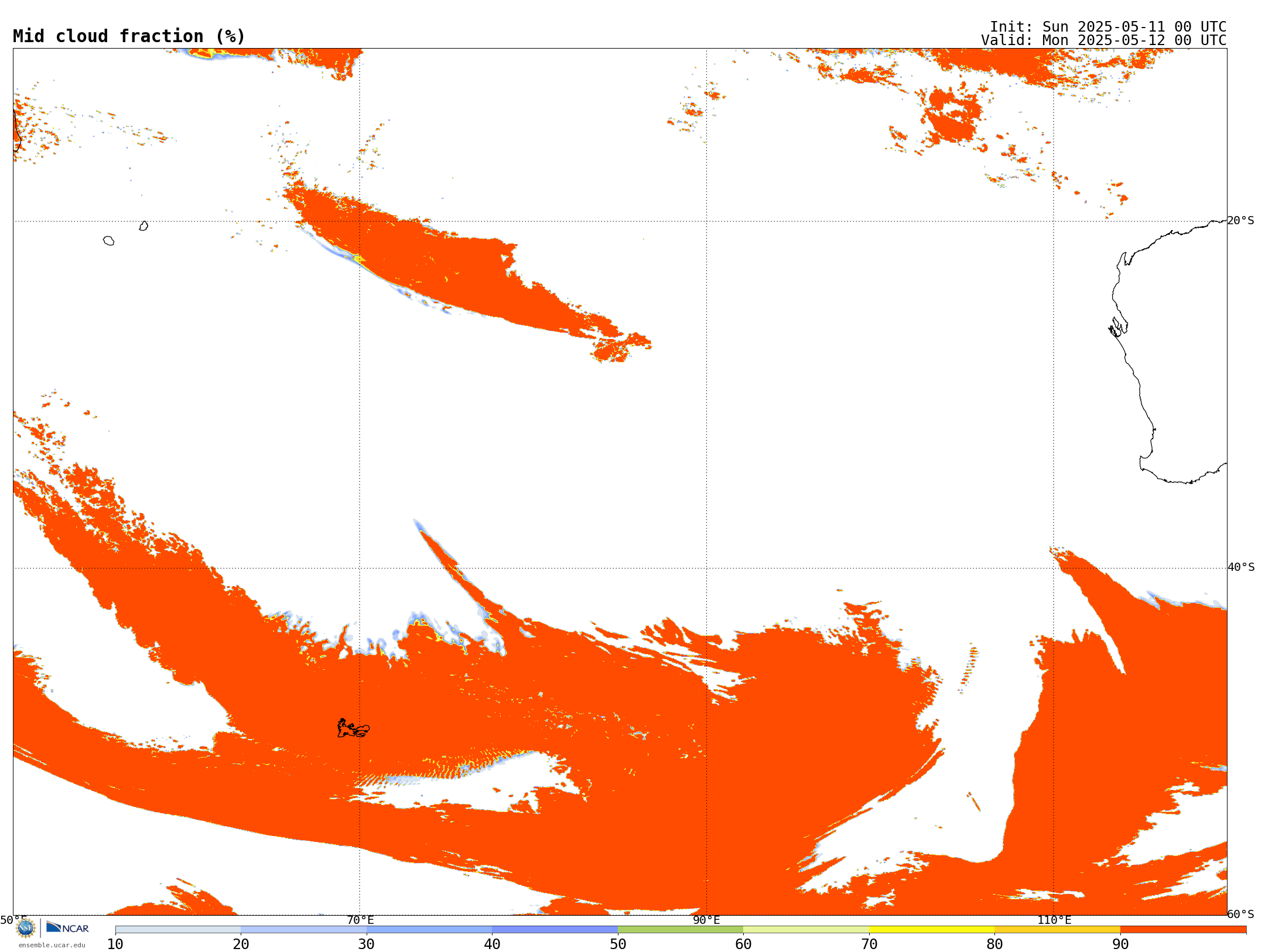Click the colorbar label '60'
The width and height of the screenshot is (1265, 952).
click(x=743, y=944)
